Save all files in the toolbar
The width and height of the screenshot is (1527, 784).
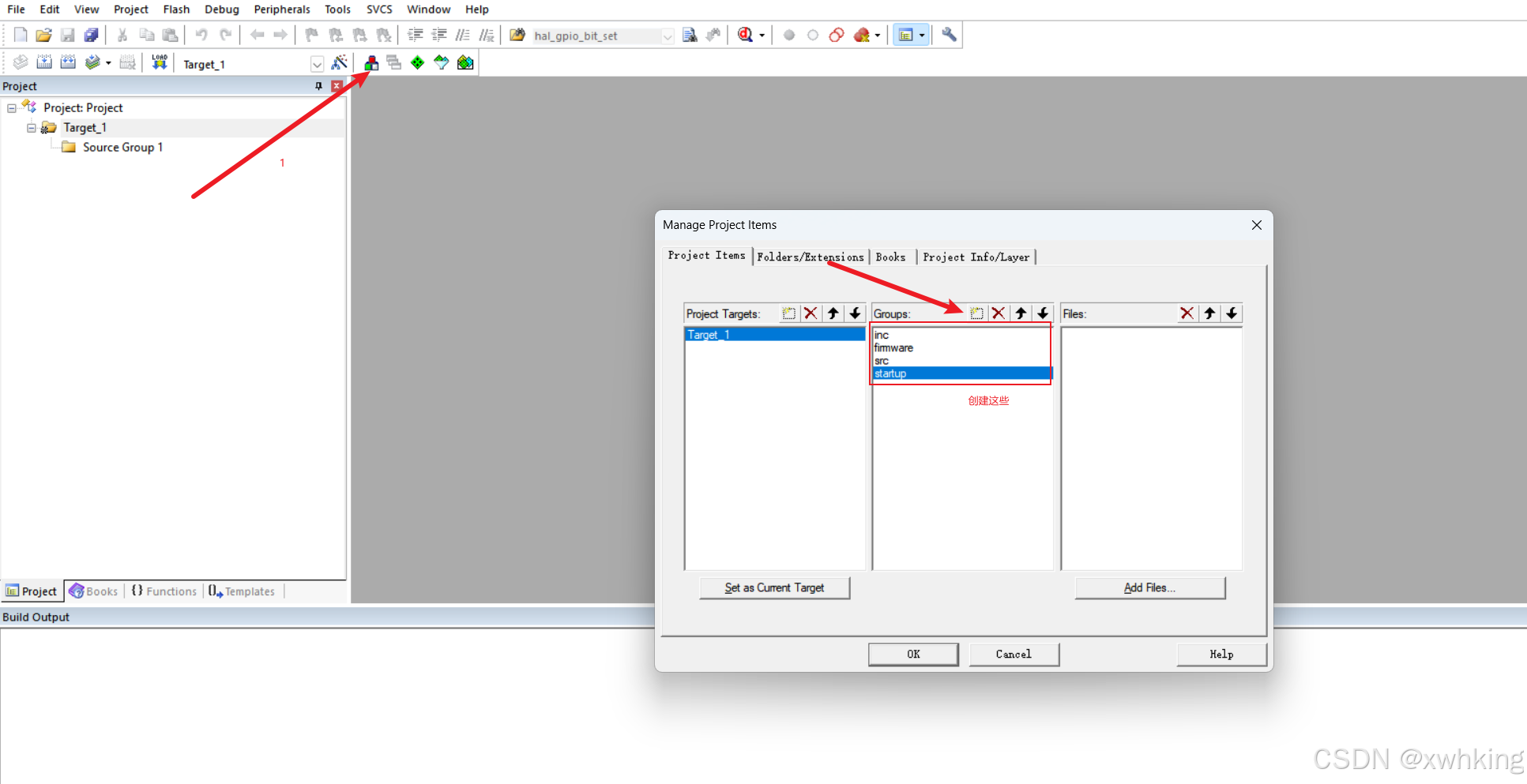92,35
